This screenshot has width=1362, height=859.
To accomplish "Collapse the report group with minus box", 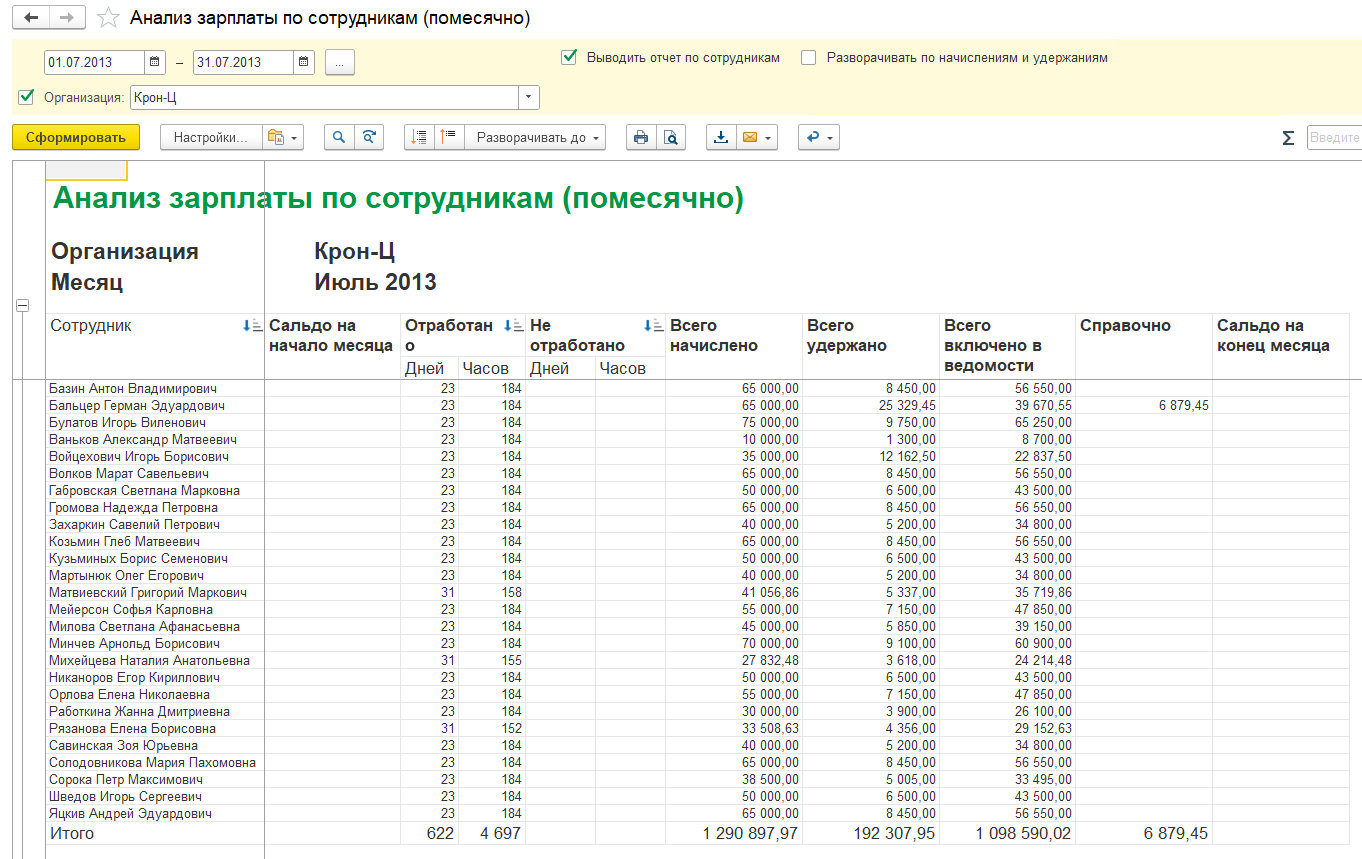I will [x=23, y=306].
